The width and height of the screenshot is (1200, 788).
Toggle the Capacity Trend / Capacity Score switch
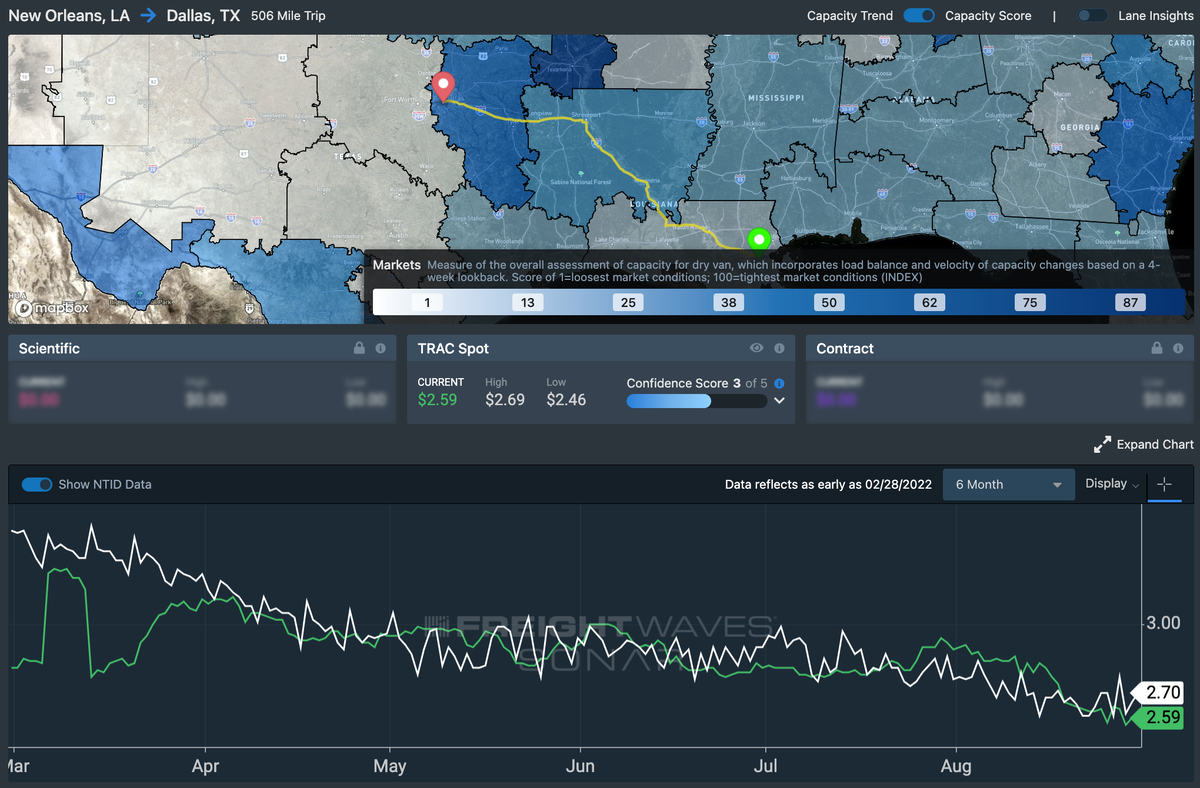919,16
